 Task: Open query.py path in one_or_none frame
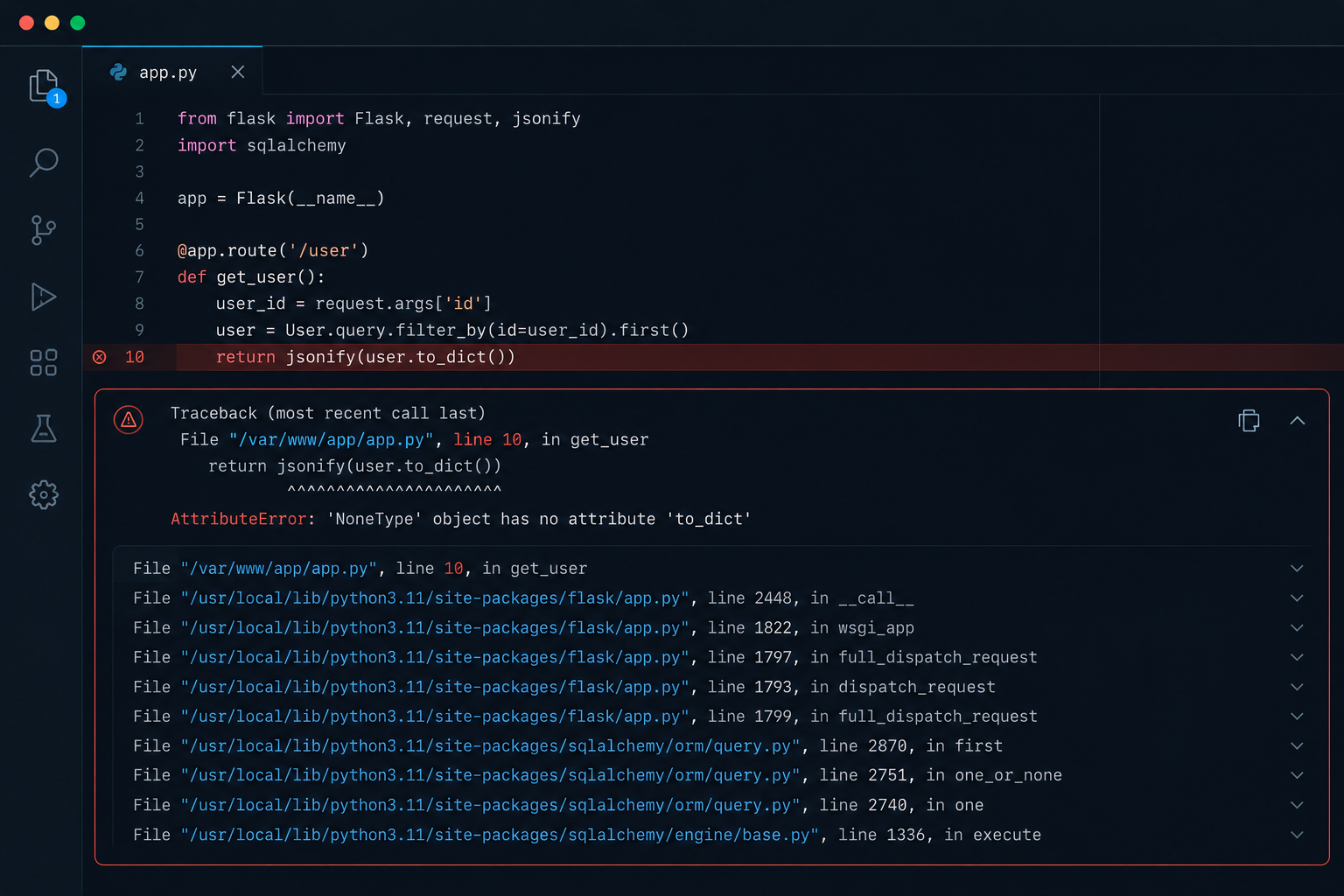[x=491, y=775]
